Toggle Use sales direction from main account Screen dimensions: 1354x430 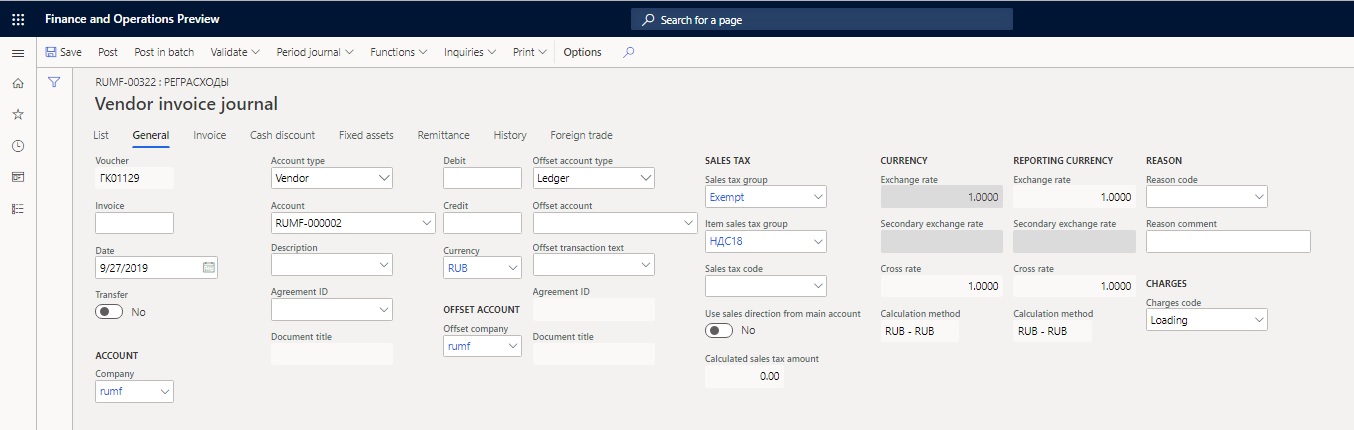click(719, 330)
